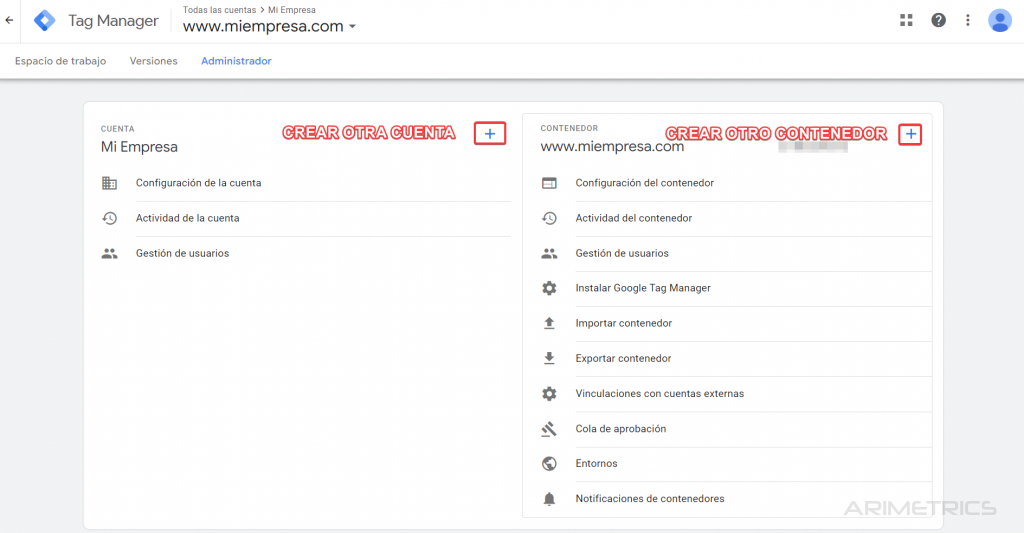Open the Google apps grid
This screenshot has width=1024, height=533.
point(906,20)
